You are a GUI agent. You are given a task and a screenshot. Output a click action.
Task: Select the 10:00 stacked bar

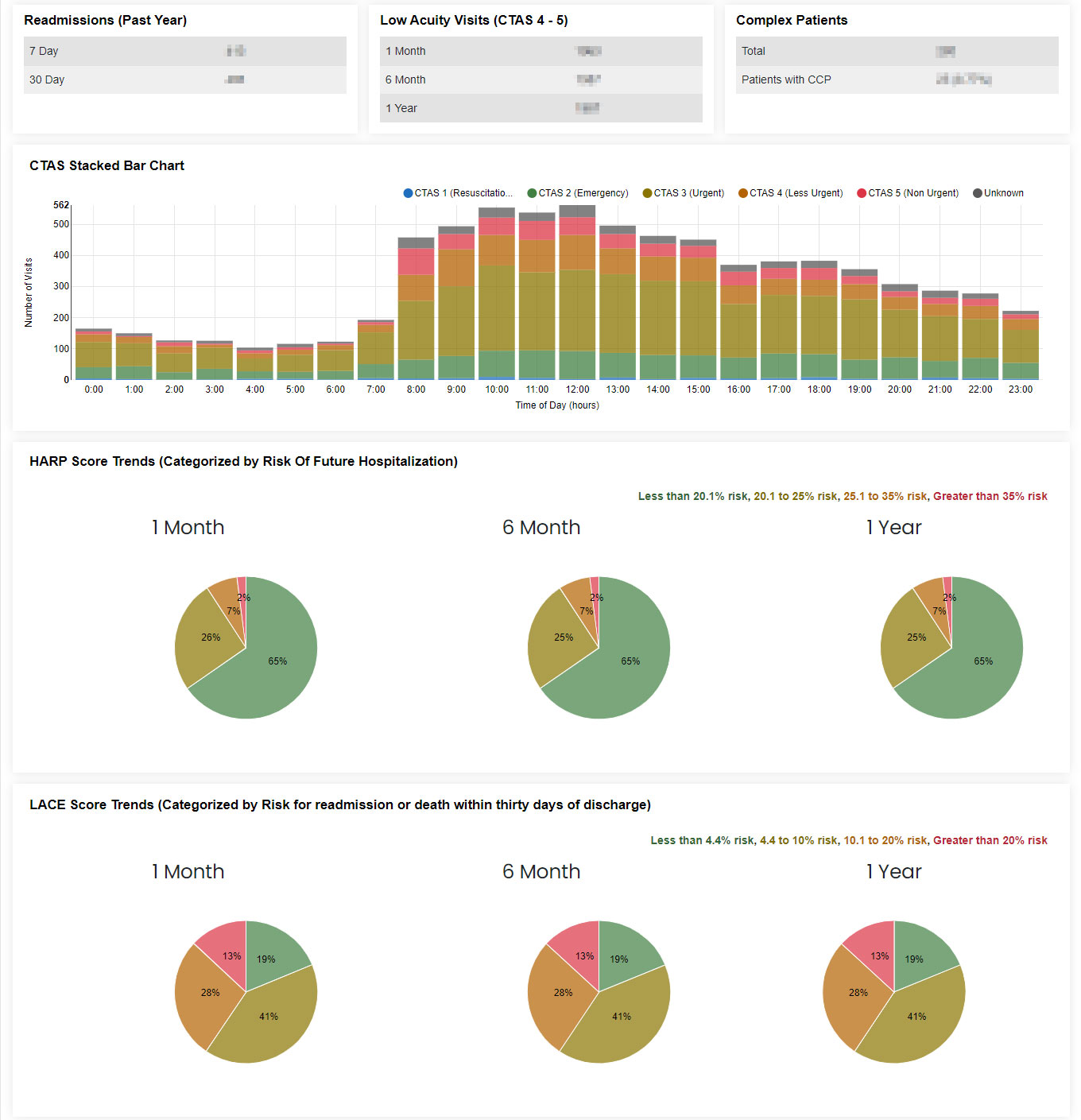click(x=497, y=294)
